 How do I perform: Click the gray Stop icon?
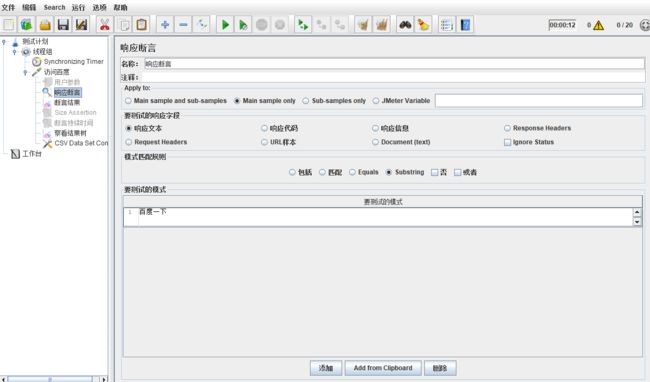(x=262, y=25)
